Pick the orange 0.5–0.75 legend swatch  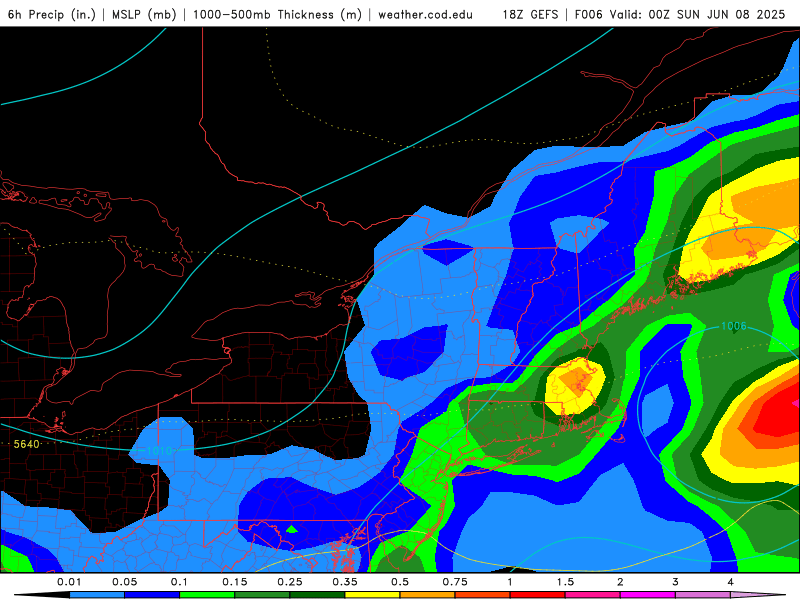428,595
